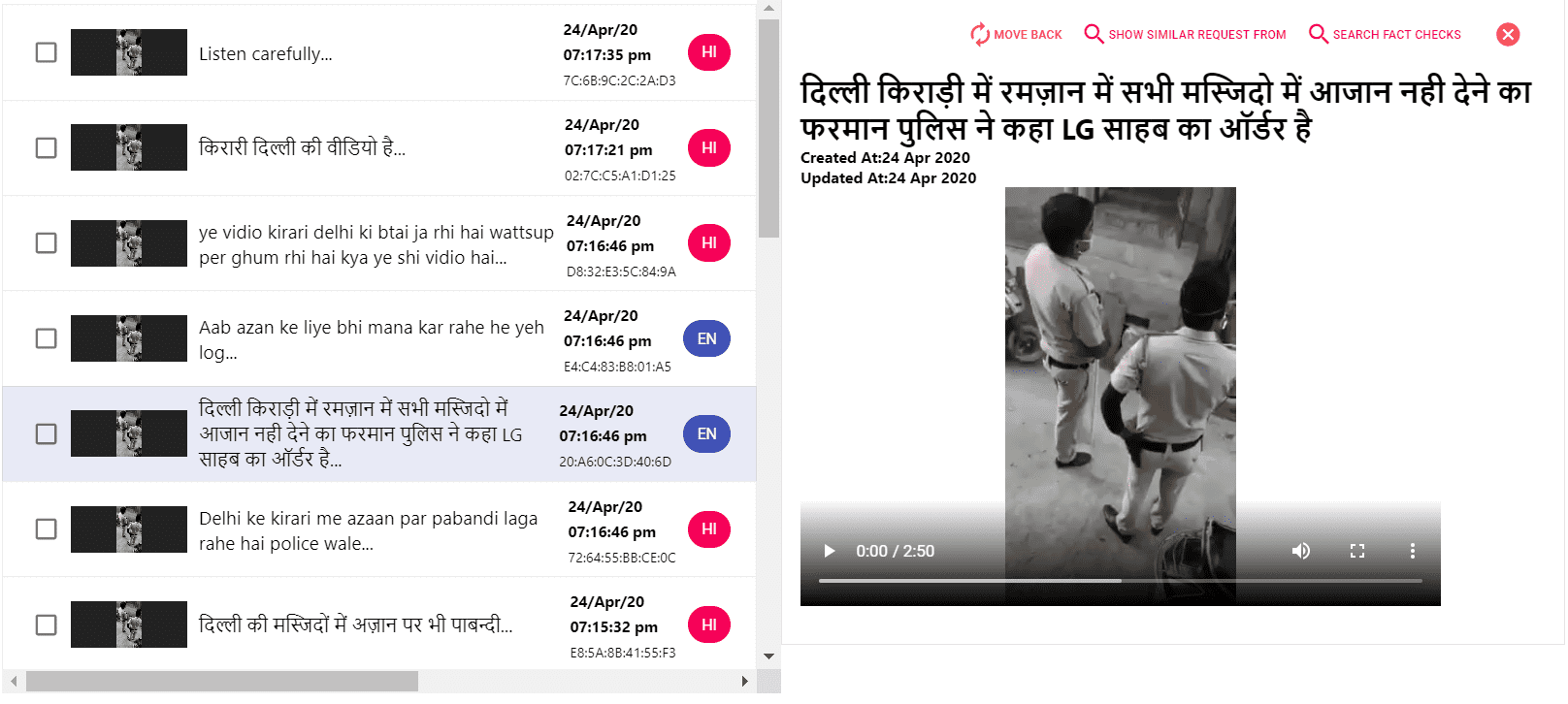Click 'SHOW SIMILAR REQUEST FROM' link

click(x=1197, y=35)
